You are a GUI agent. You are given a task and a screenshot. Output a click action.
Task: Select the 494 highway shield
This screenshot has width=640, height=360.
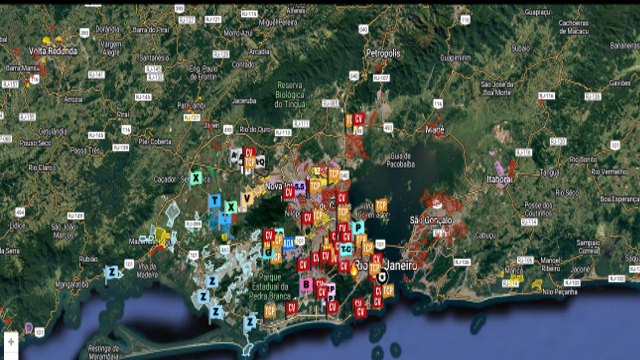click(x=20, y=212)
